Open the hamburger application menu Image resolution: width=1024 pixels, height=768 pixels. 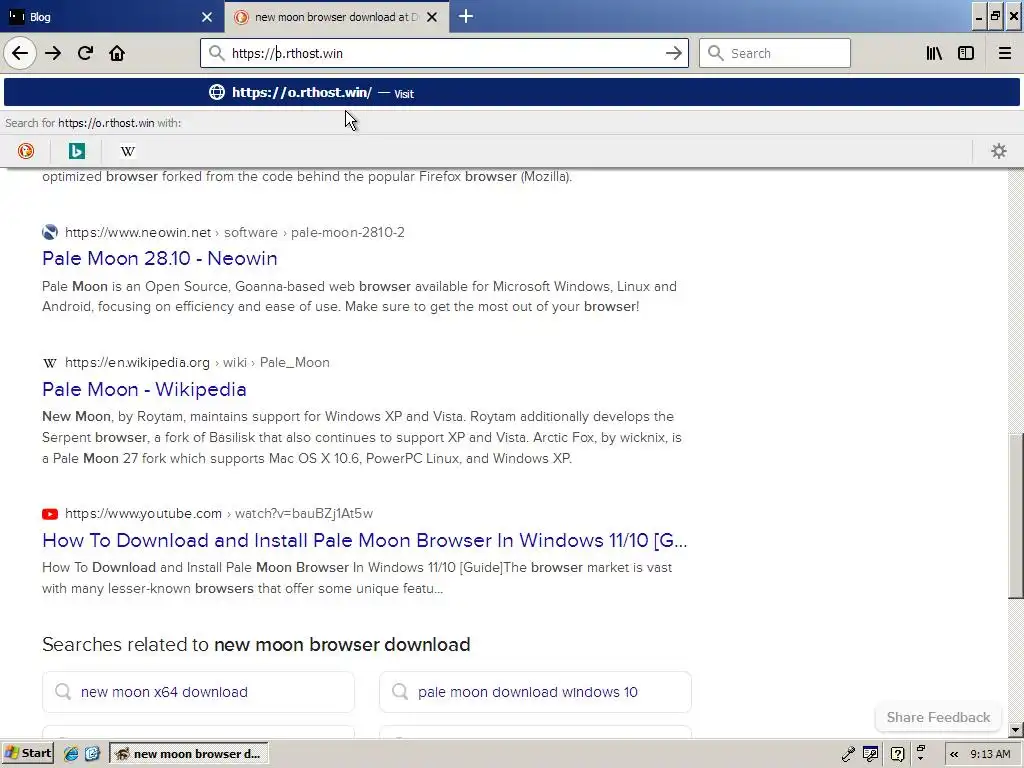coord(1005,54)
